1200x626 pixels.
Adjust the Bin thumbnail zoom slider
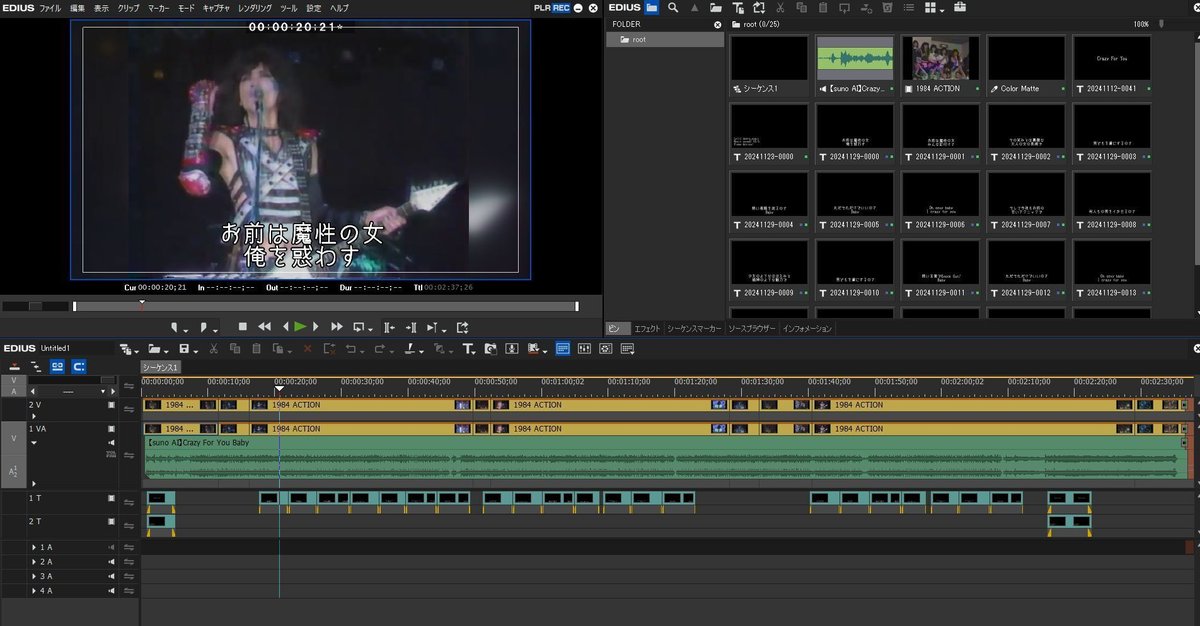[1161, 24]
